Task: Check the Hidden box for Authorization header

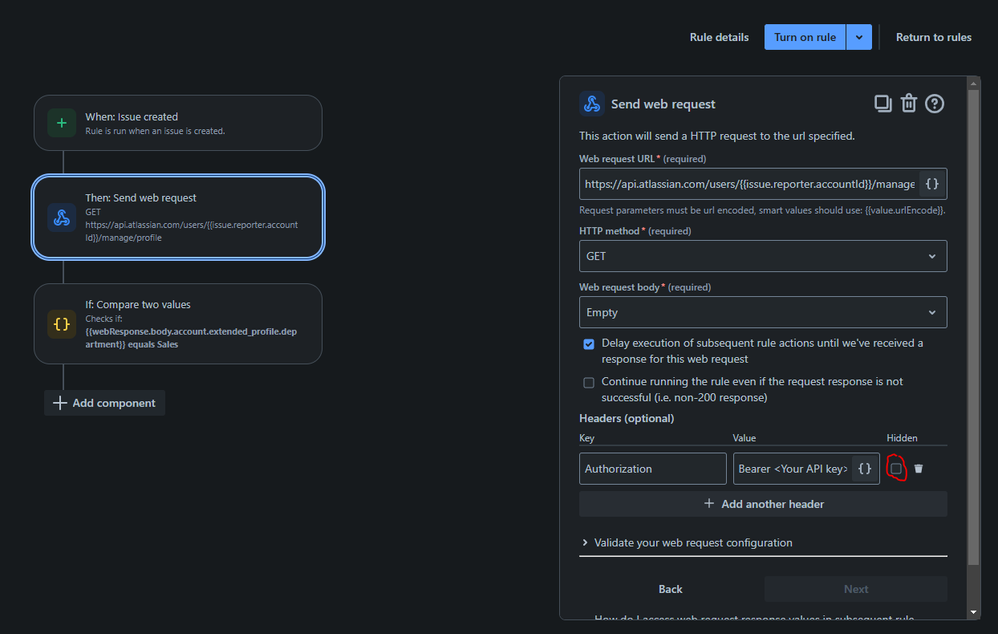Action: (896, 468)
